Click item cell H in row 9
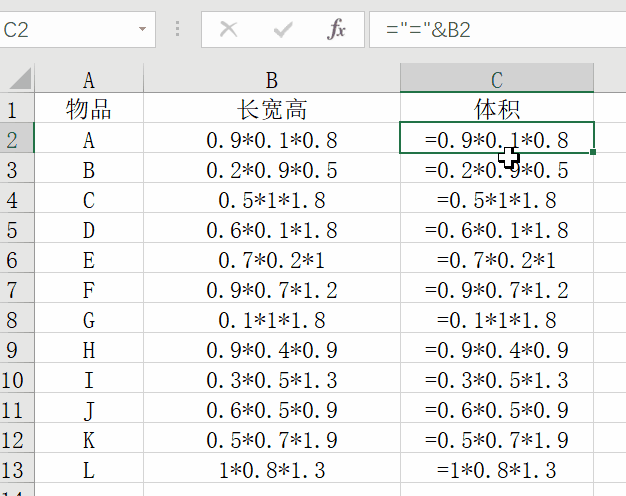Viewport: 626px width, 496px height. pos(89,347)
